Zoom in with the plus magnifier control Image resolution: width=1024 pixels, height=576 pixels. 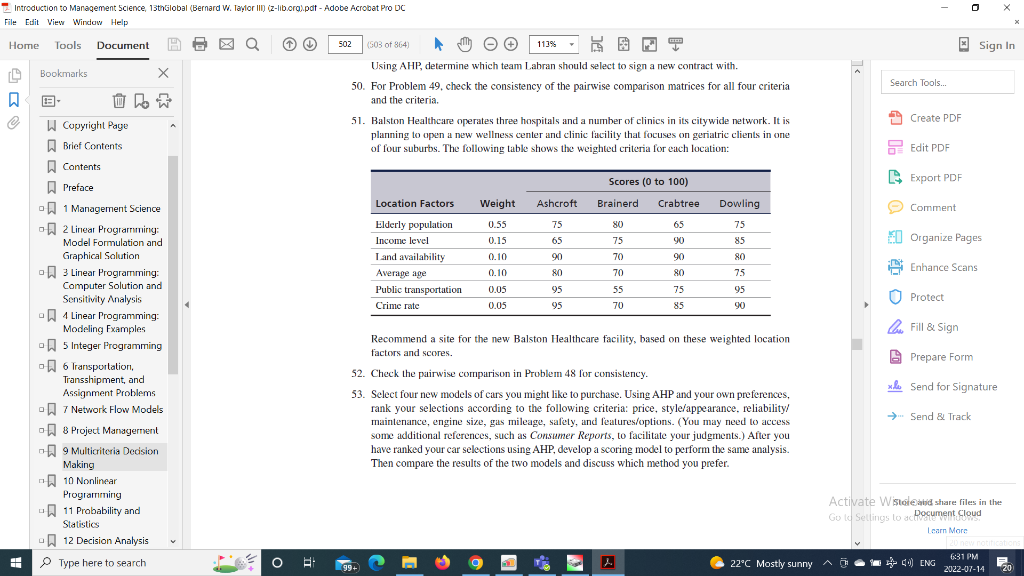point(511,44)
